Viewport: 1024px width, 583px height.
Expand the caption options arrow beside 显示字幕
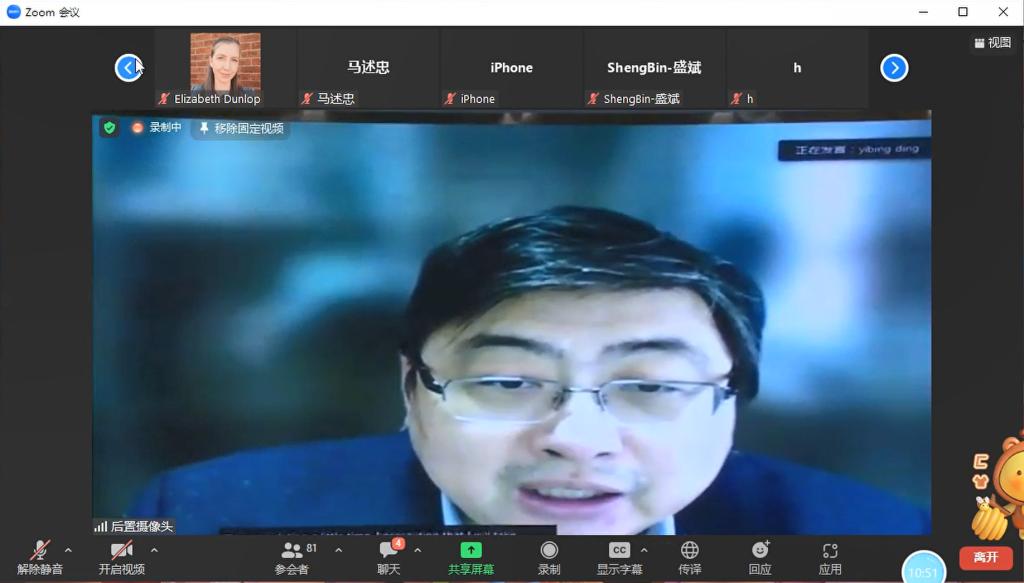[x=643, y=550]
